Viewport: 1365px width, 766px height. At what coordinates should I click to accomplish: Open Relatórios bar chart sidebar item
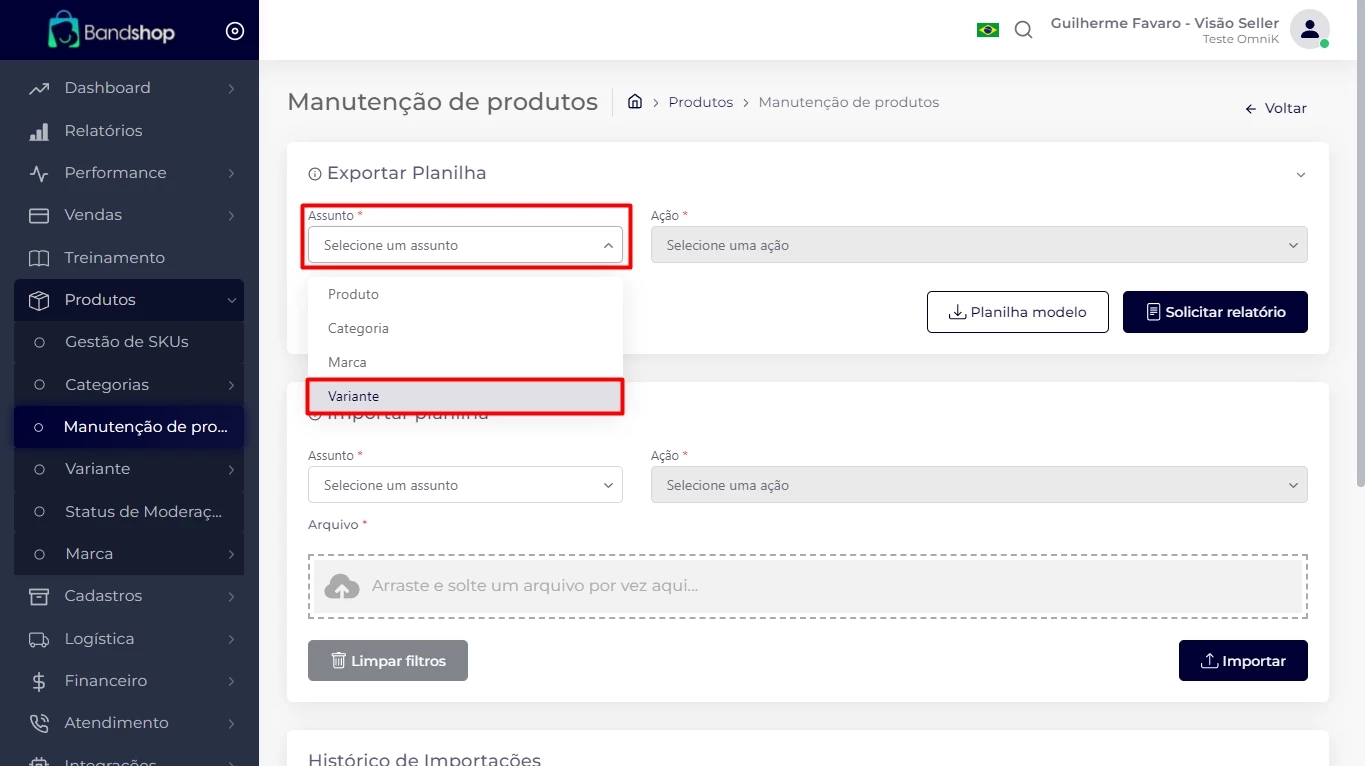coord(103,131)
